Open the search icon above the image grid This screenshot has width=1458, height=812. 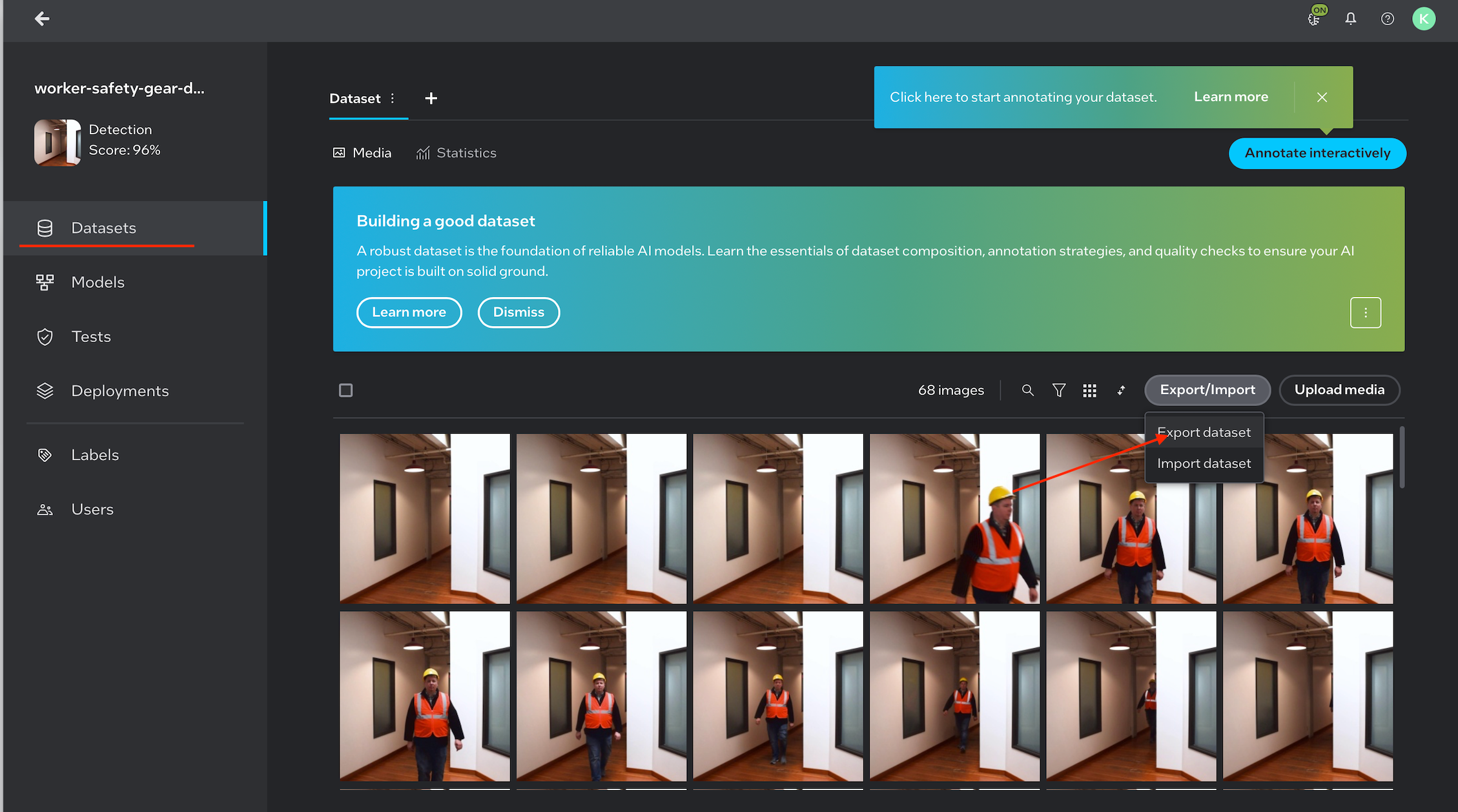point(1028,390)
